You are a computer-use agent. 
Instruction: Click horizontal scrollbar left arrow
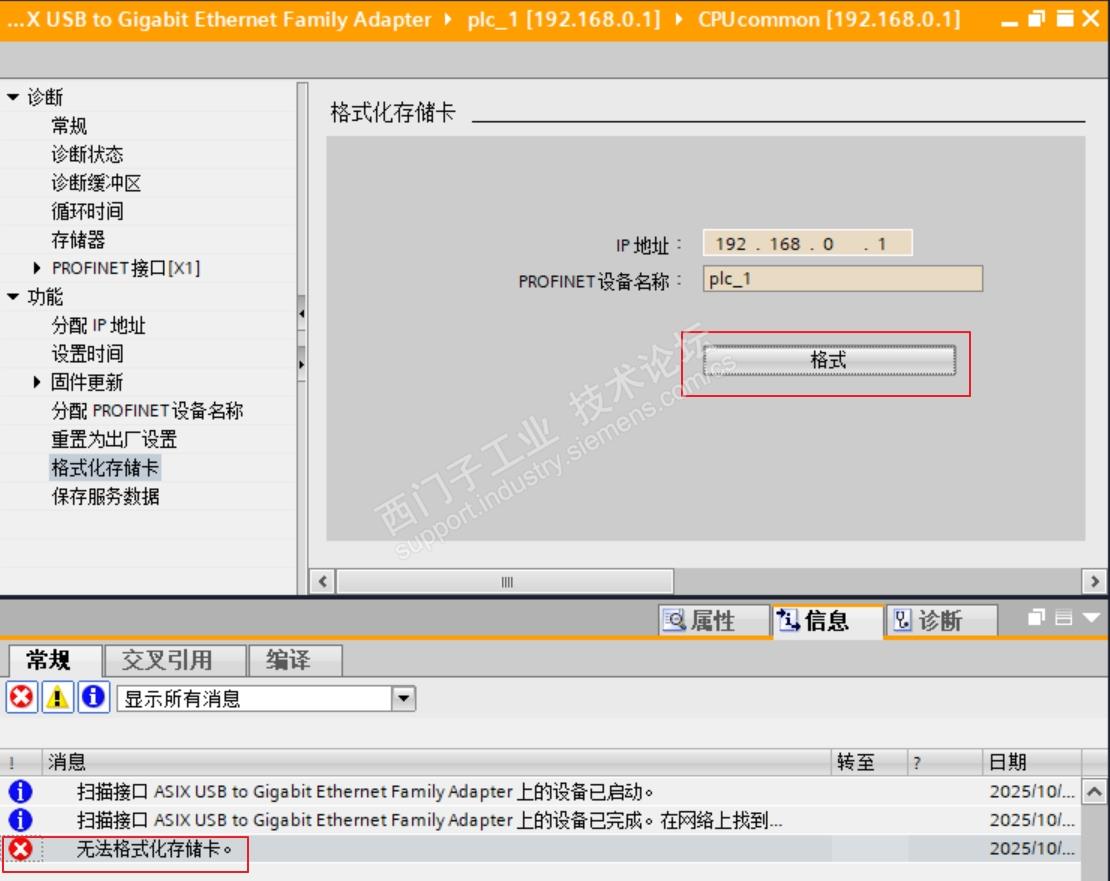[323, 582]
